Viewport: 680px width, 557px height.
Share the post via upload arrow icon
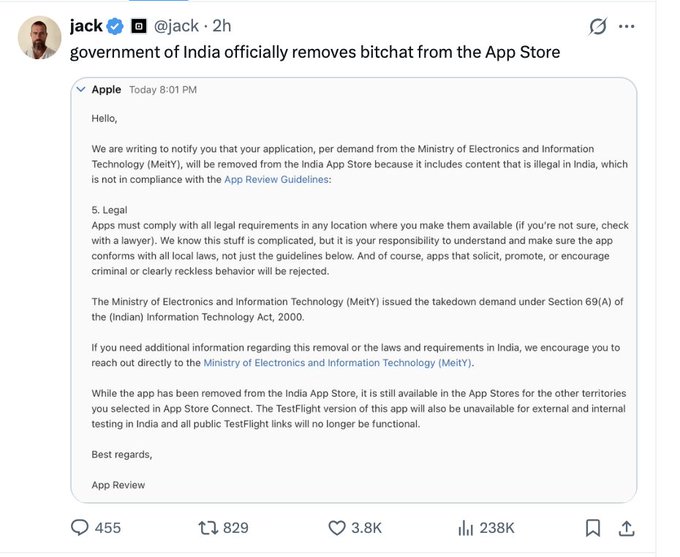tap(627, 528)
